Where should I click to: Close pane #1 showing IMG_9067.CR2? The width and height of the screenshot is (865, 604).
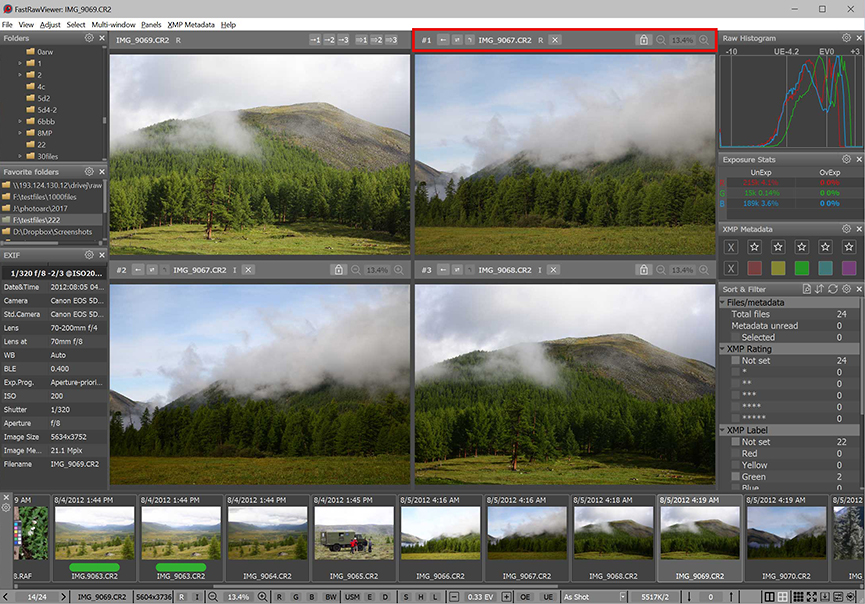555,40
